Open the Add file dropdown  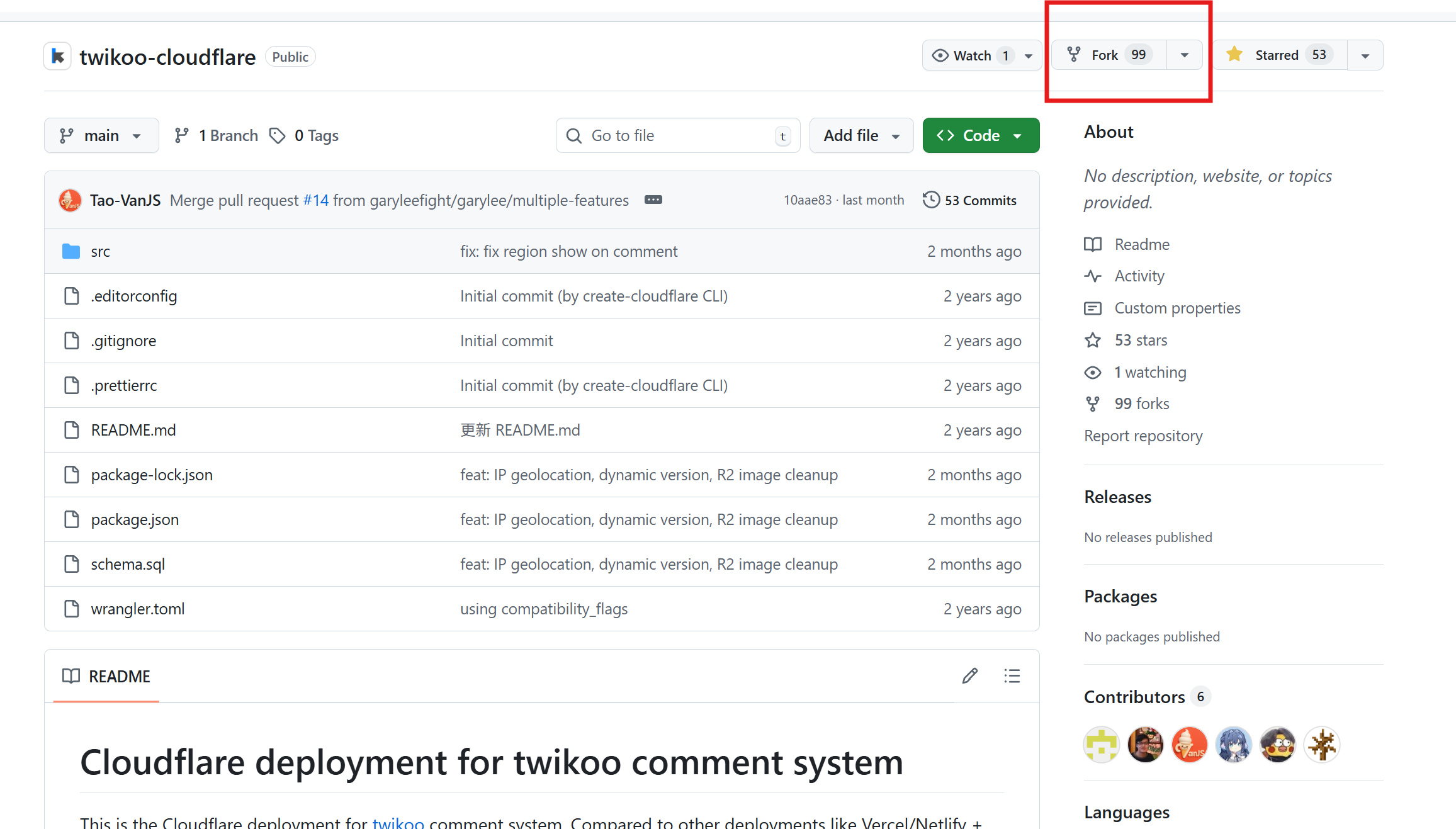(861, 135)
